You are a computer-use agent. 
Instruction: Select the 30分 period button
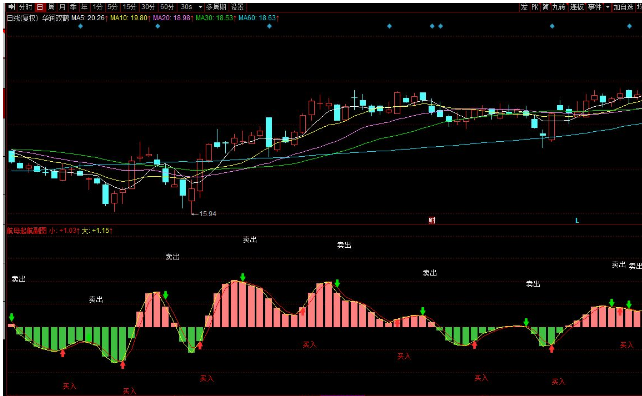click(148, 7)
